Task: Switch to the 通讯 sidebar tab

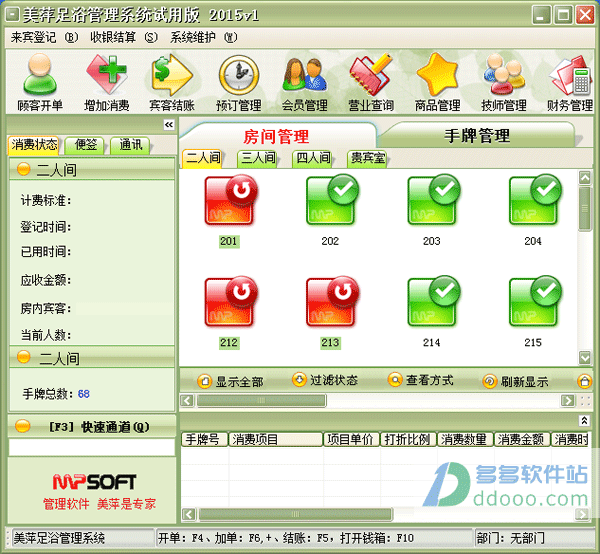Action: pos(130,145)
